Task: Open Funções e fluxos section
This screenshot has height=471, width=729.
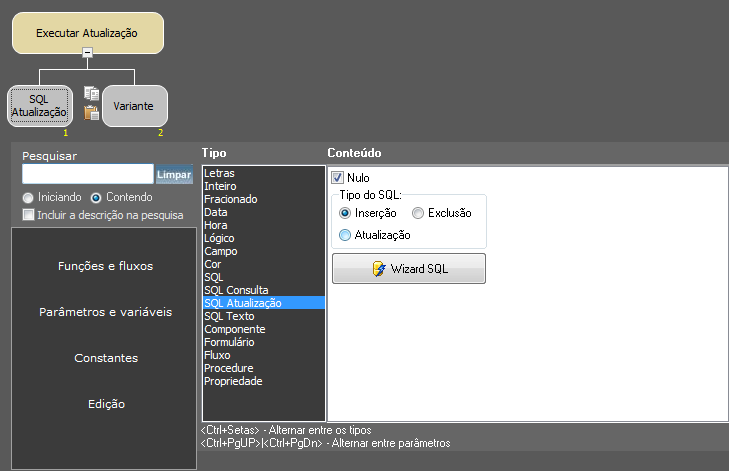Action: click(105, 266)
